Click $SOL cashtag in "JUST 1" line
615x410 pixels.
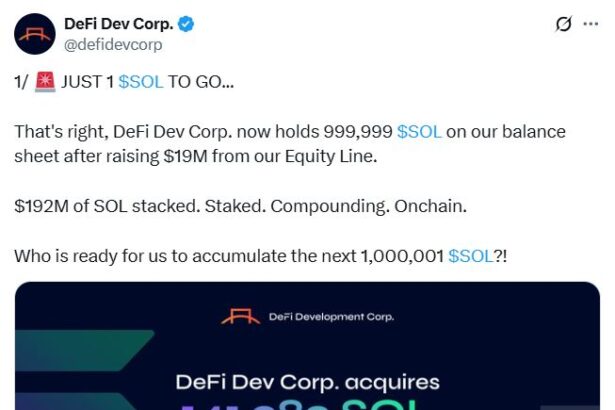click(140, 83)
